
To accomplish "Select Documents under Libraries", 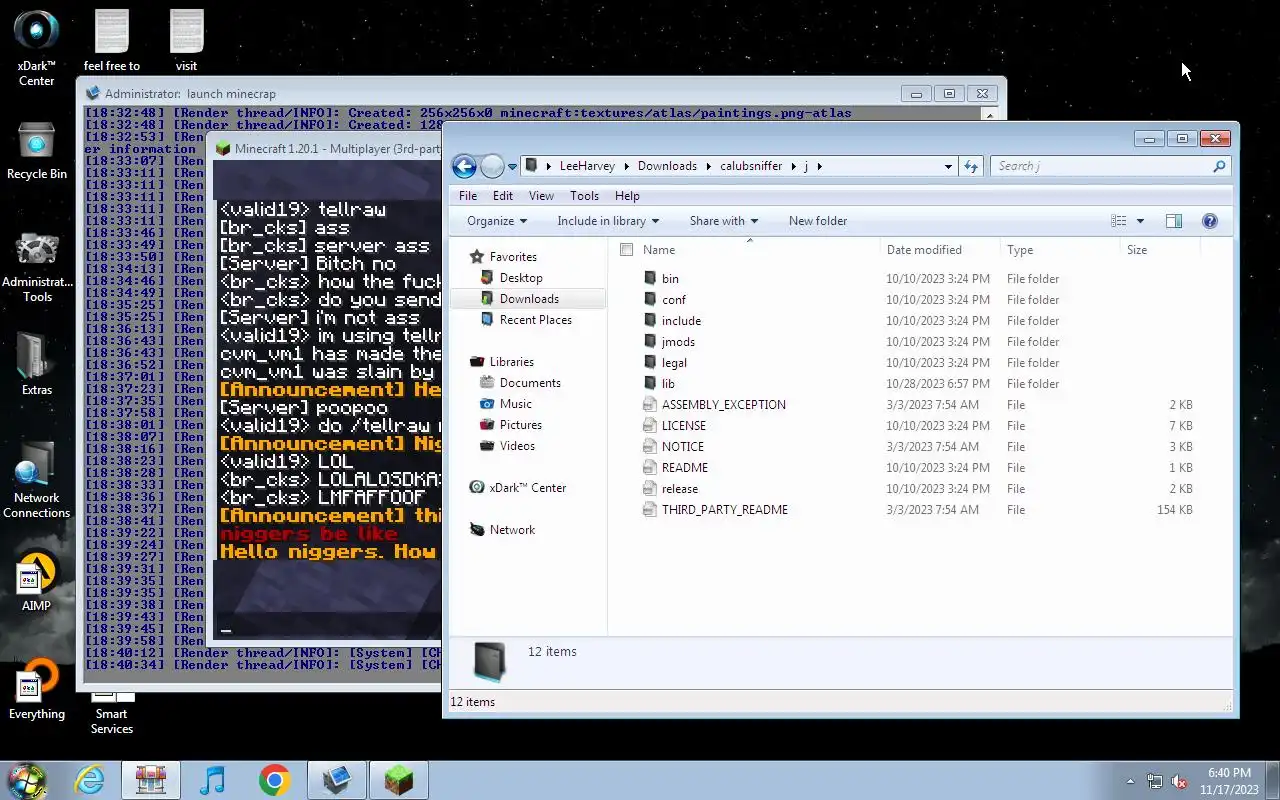I will click(529, 383).
